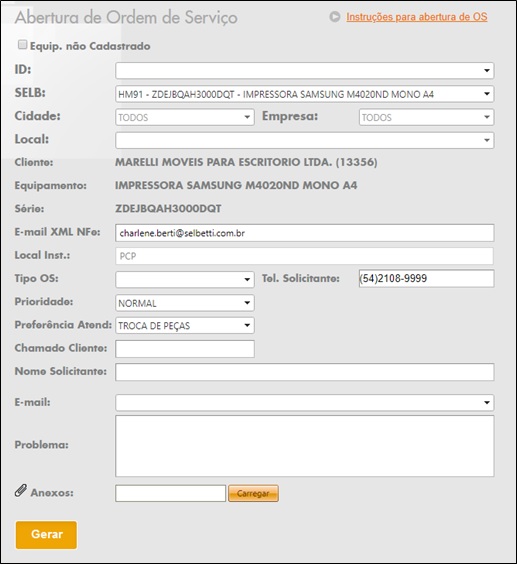Click the Gerar button
This screenshot has width=517, height=565.
(x=46, y=535)
